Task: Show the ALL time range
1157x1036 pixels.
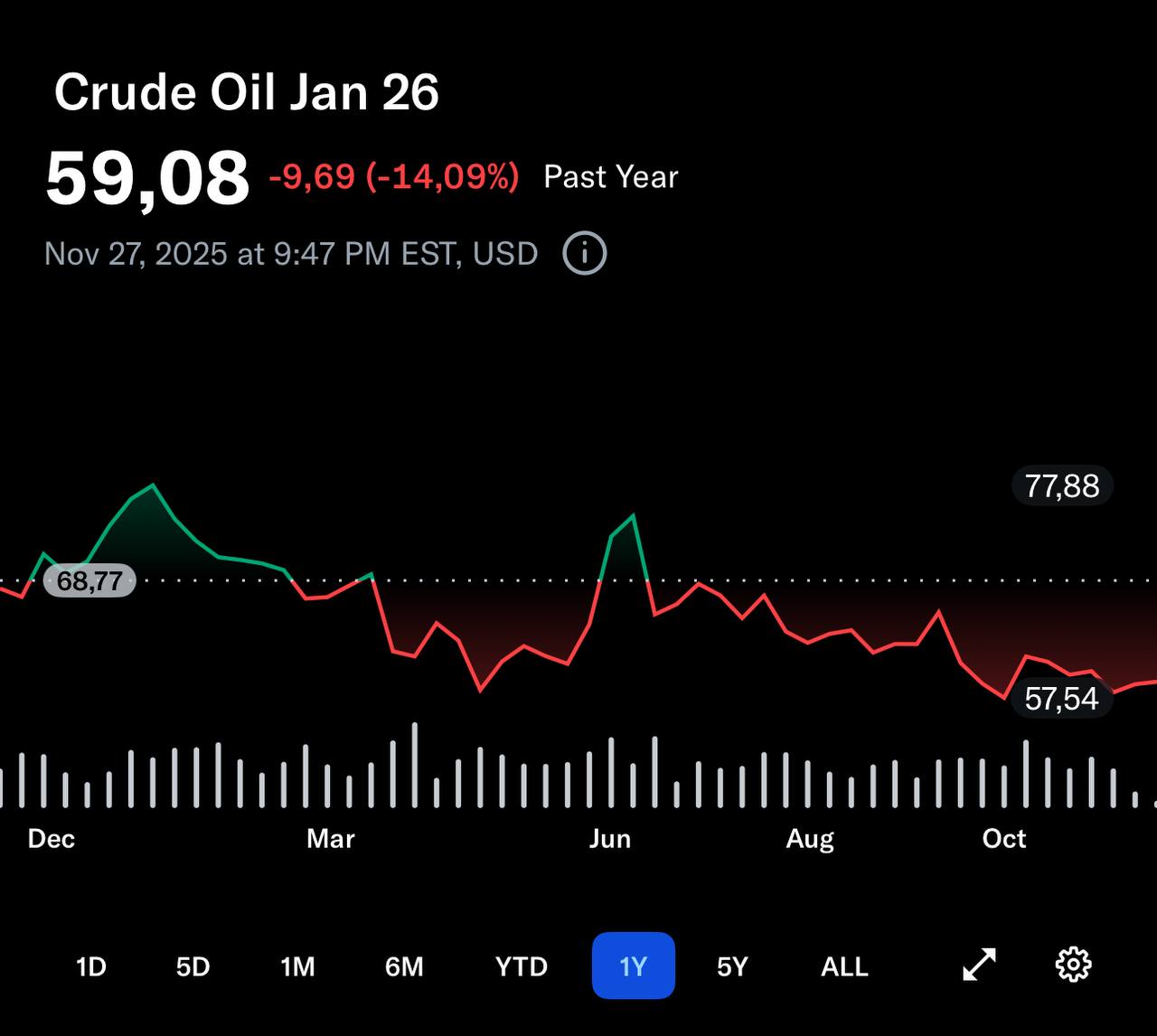Action: pos(842,965)
